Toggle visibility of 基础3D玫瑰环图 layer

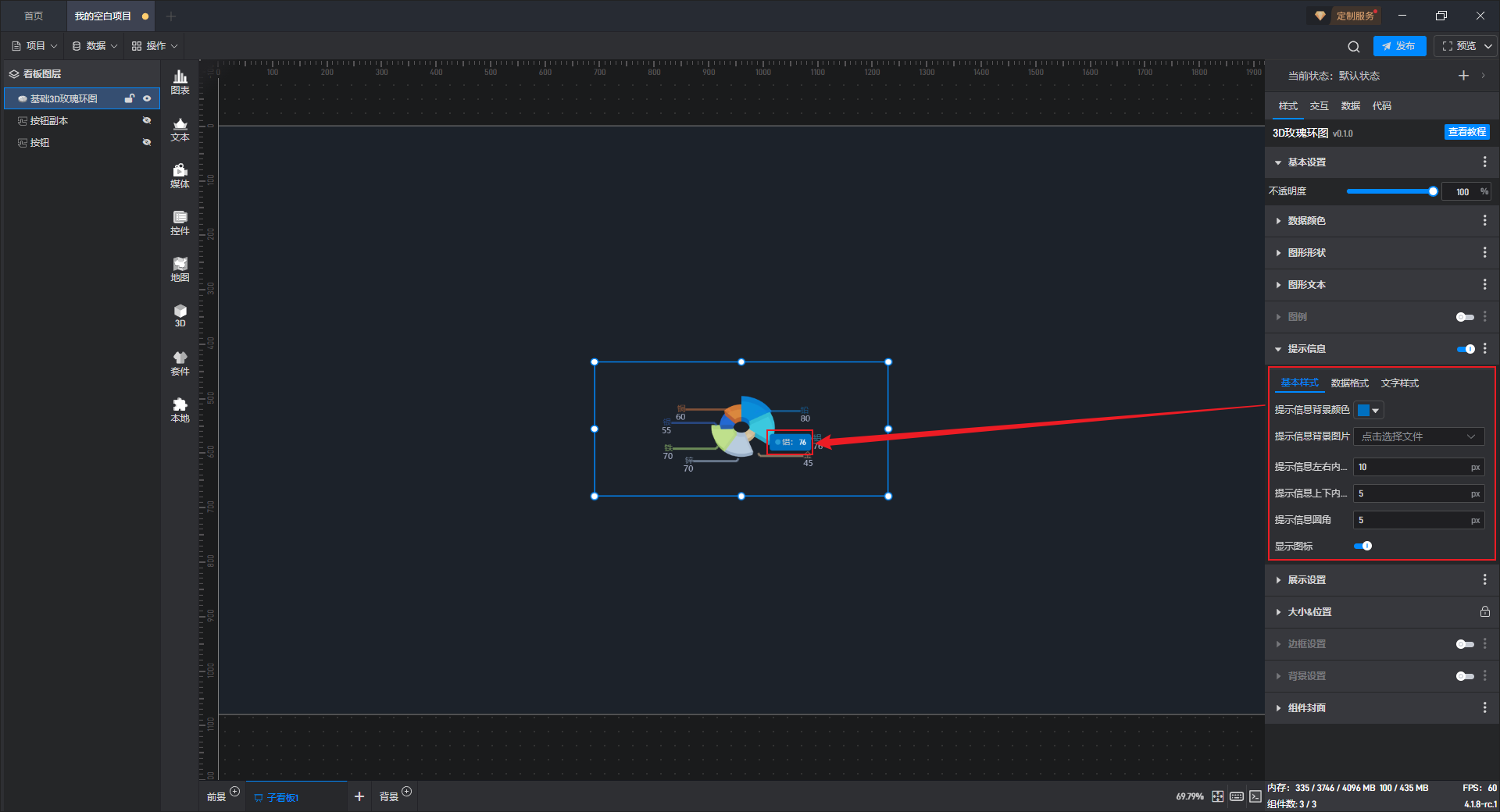pyautogui.click(x=147, y=98)
